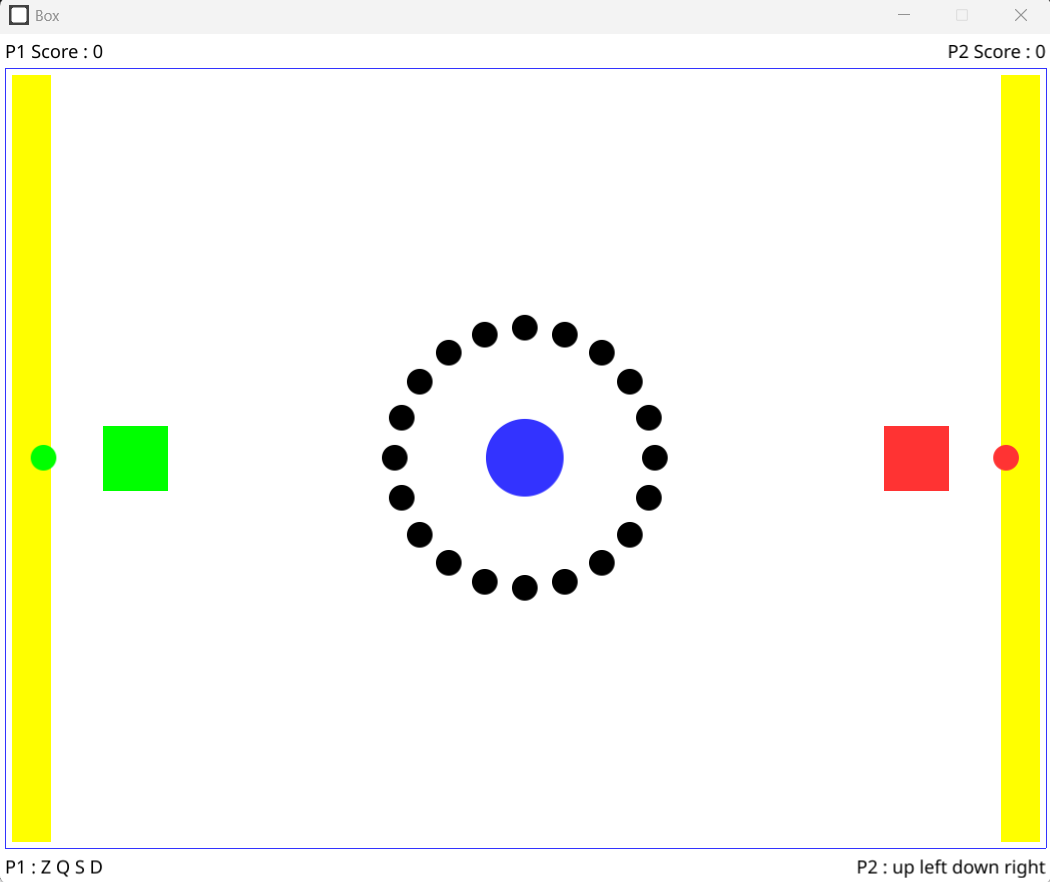The width and height of the screenshot is (1050, 882).
Task: Click the center of the dotted circle ring
Action: point(524,457)
